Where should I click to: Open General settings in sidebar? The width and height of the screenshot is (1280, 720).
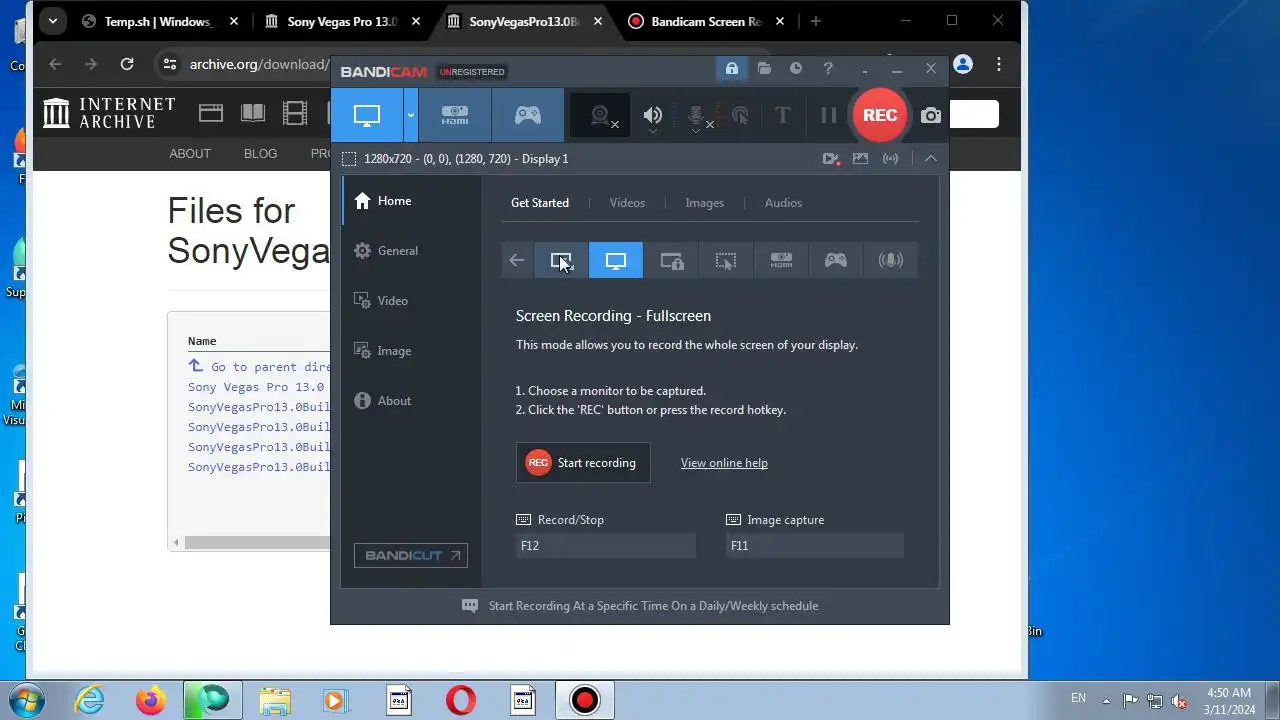pyautogui.click(x=412, y=251)
